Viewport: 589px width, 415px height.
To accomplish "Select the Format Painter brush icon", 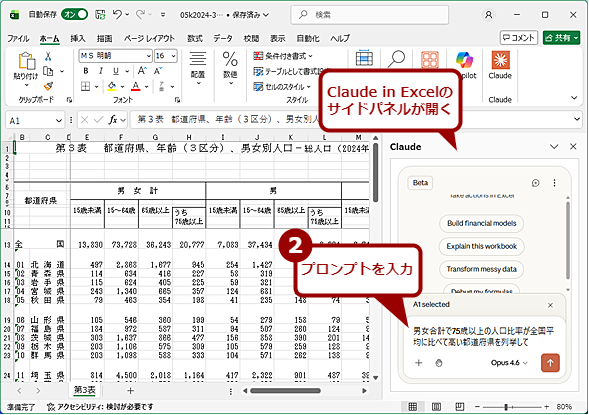I will point(48,86).
